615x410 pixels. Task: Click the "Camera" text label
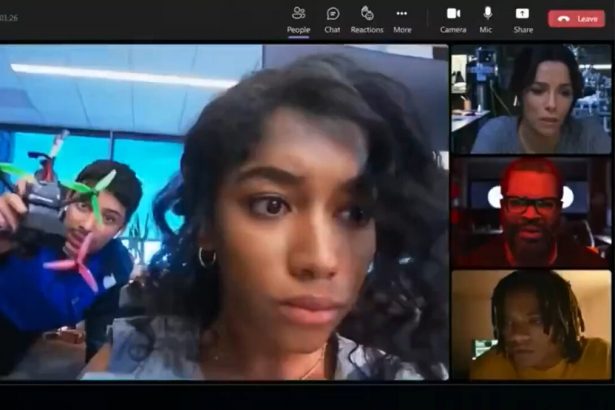pos(453,30)
